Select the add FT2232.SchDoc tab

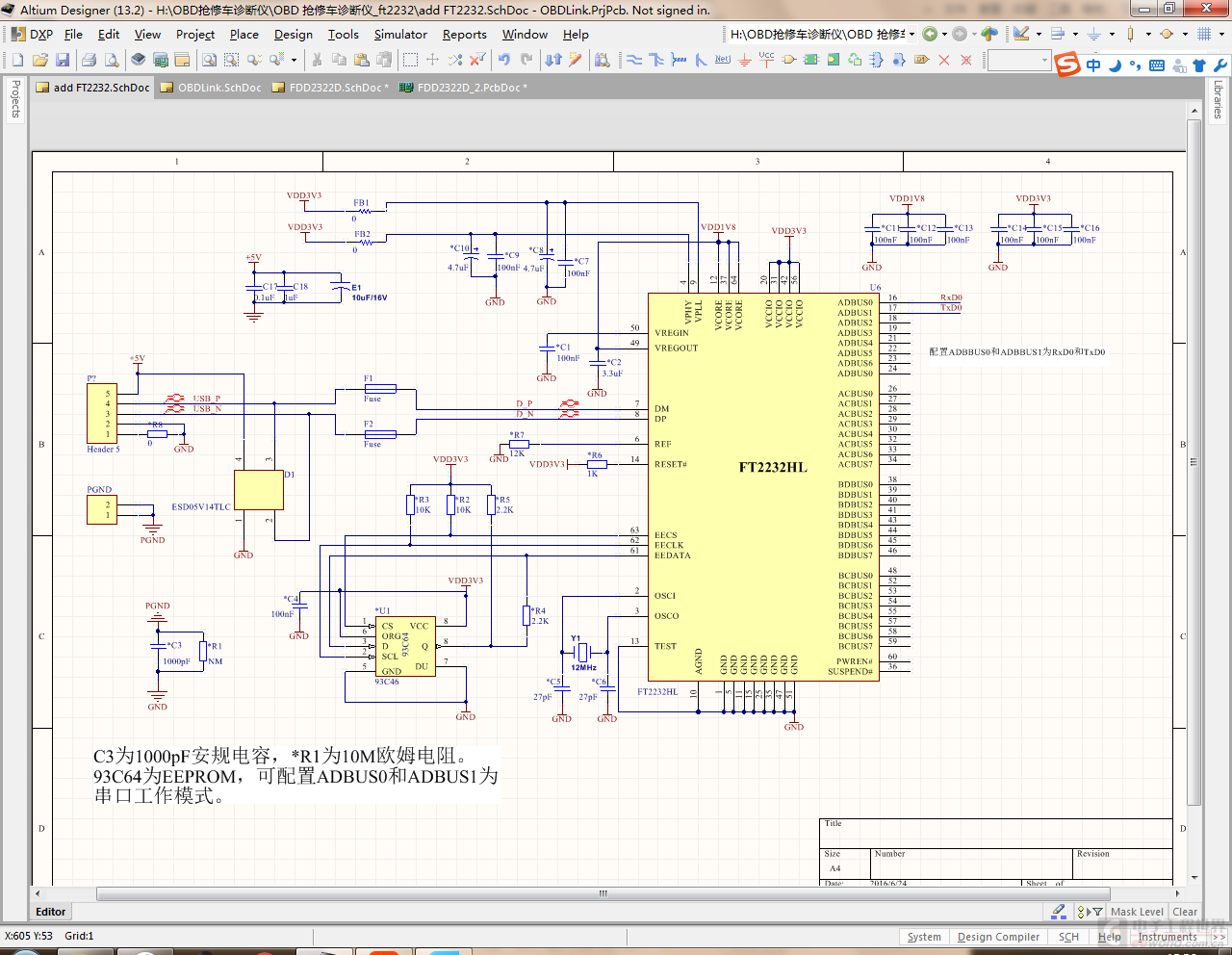[x=93, y=88]
